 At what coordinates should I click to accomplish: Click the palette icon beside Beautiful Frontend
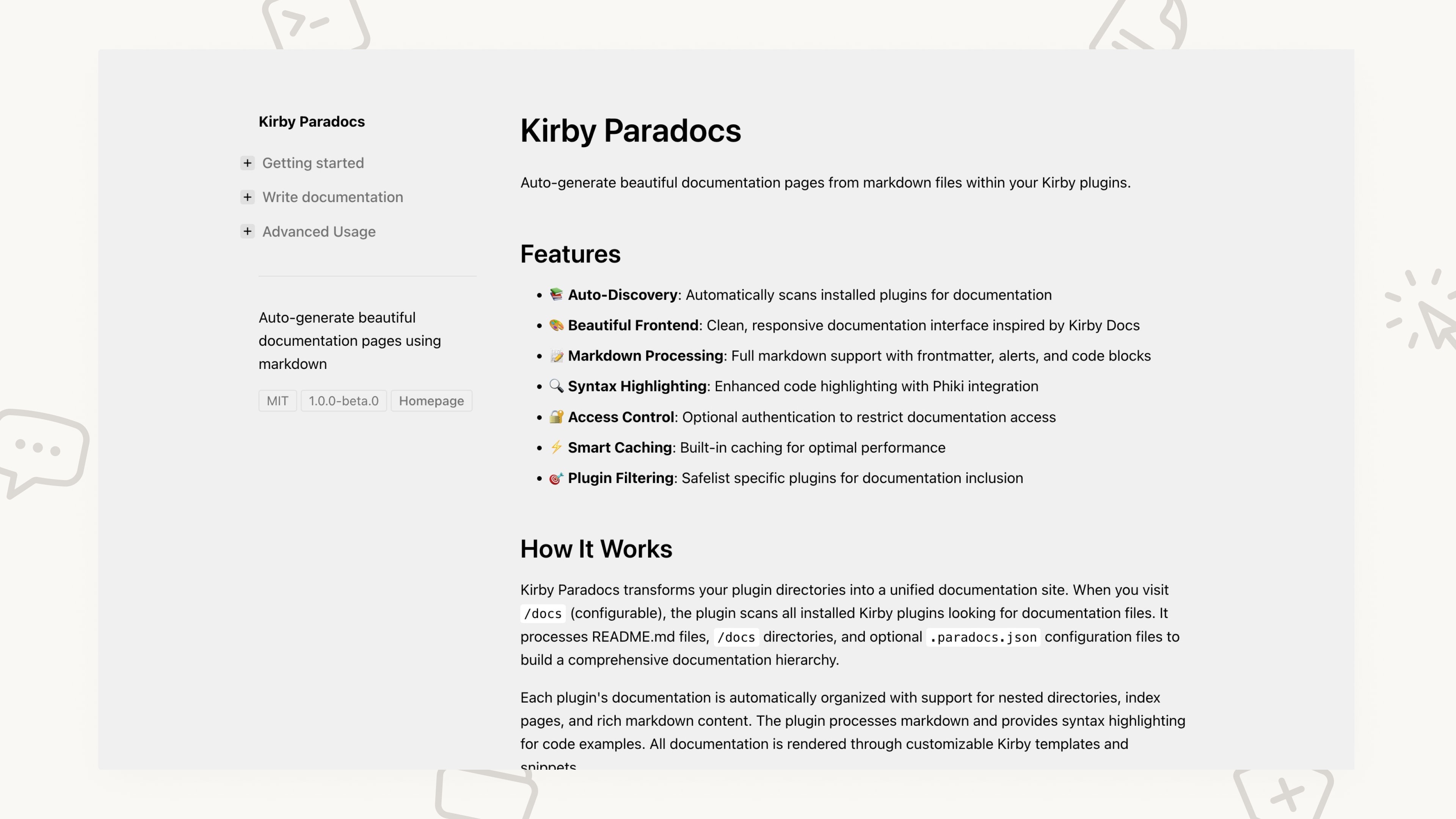click(x=556, y=325)
